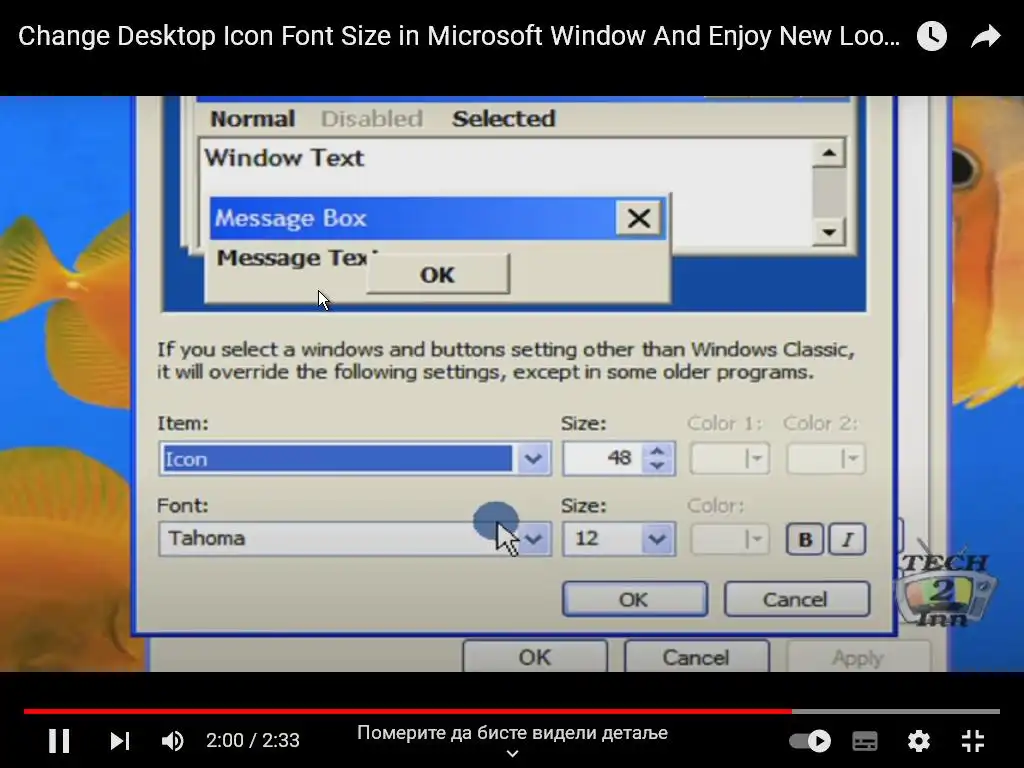This screenshot has width=1024, height=768.
Task: Exit full screen mode icon
Action: (973, 741)
